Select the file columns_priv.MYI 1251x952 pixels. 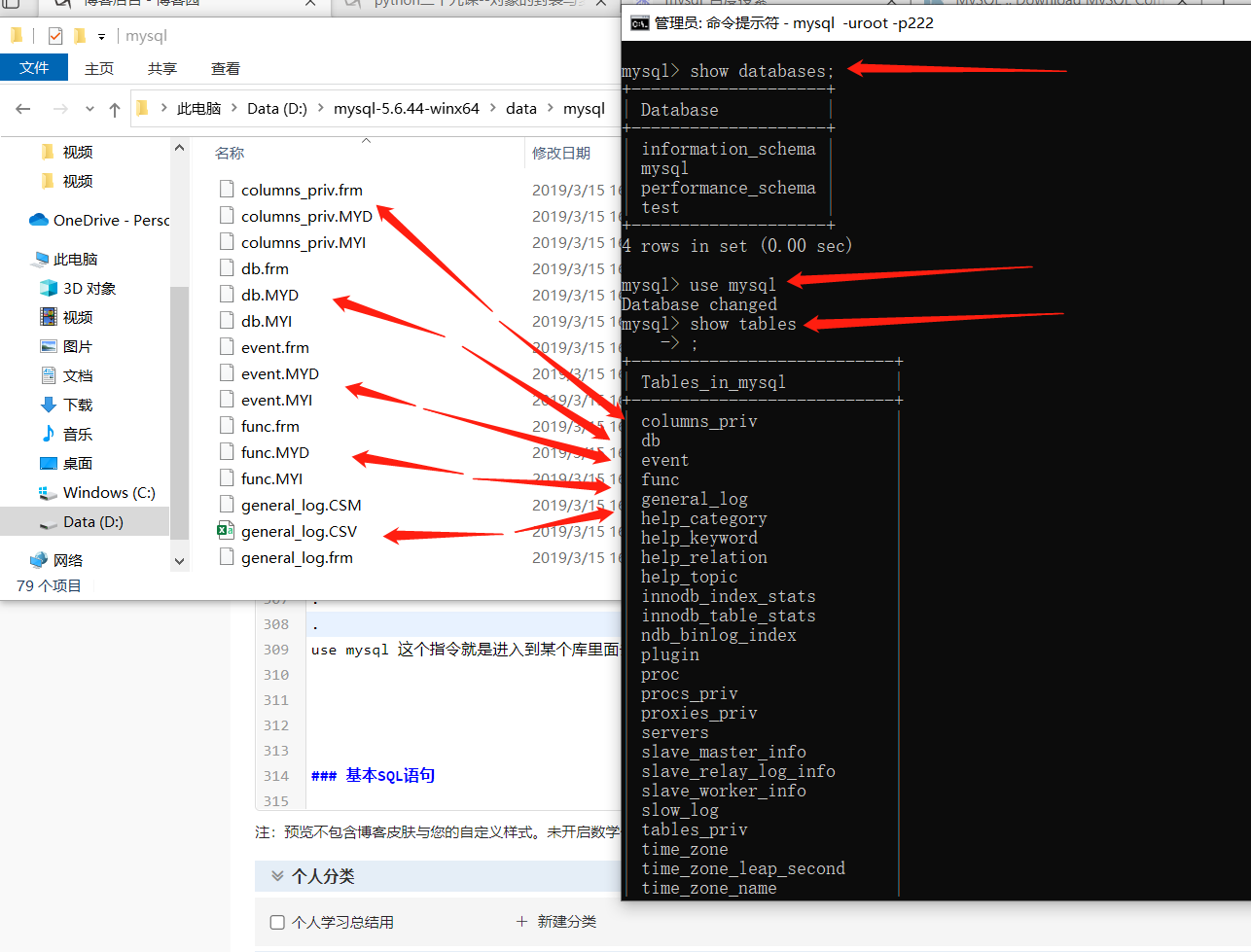click(x=304, y=242)
